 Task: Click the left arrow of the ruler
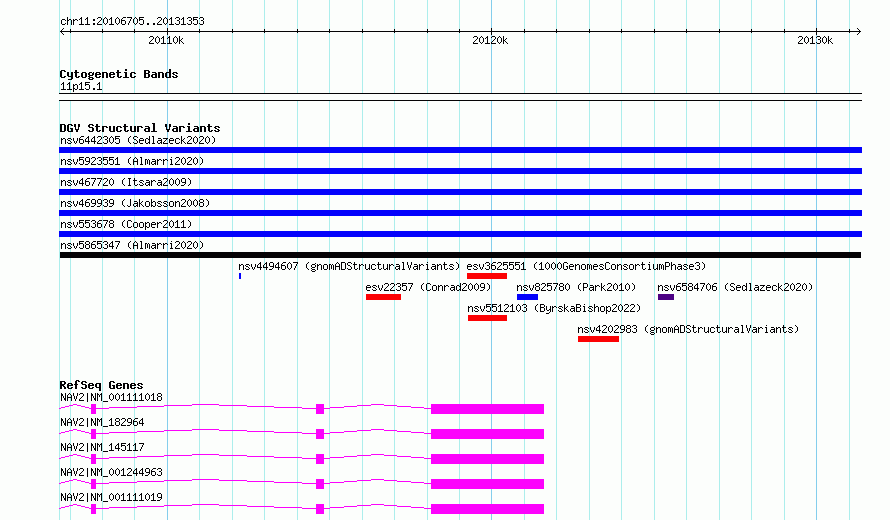coord(62,31)
